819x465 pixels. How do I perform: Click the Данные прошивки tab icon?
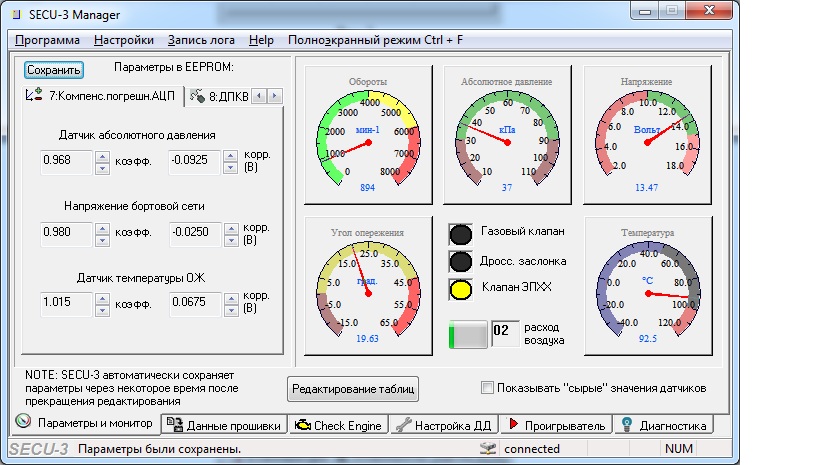click(x=175, y=425)
